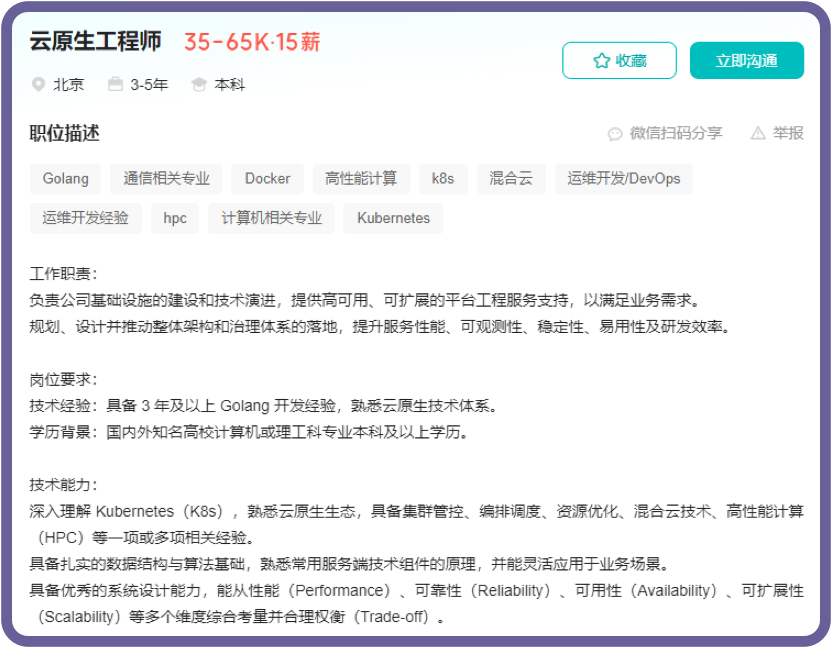Open the 微信扫码分享 link
The image size is (832, 648).
675,133
